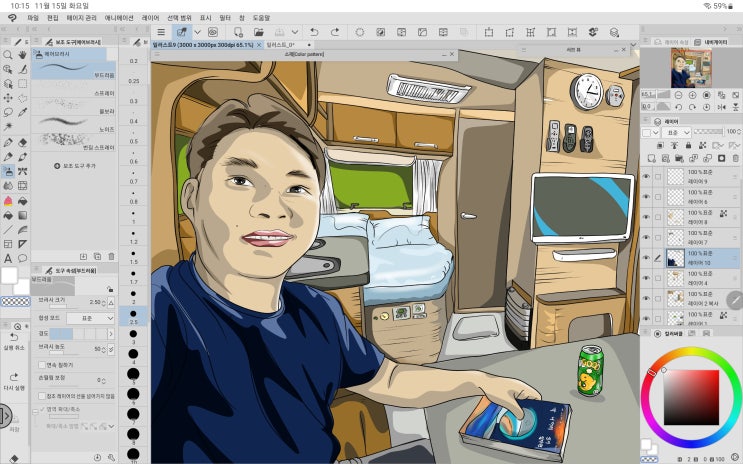Expand the 경도 hardness options arrow
This screenshot has height=464, width=743.
coord(111,334)
